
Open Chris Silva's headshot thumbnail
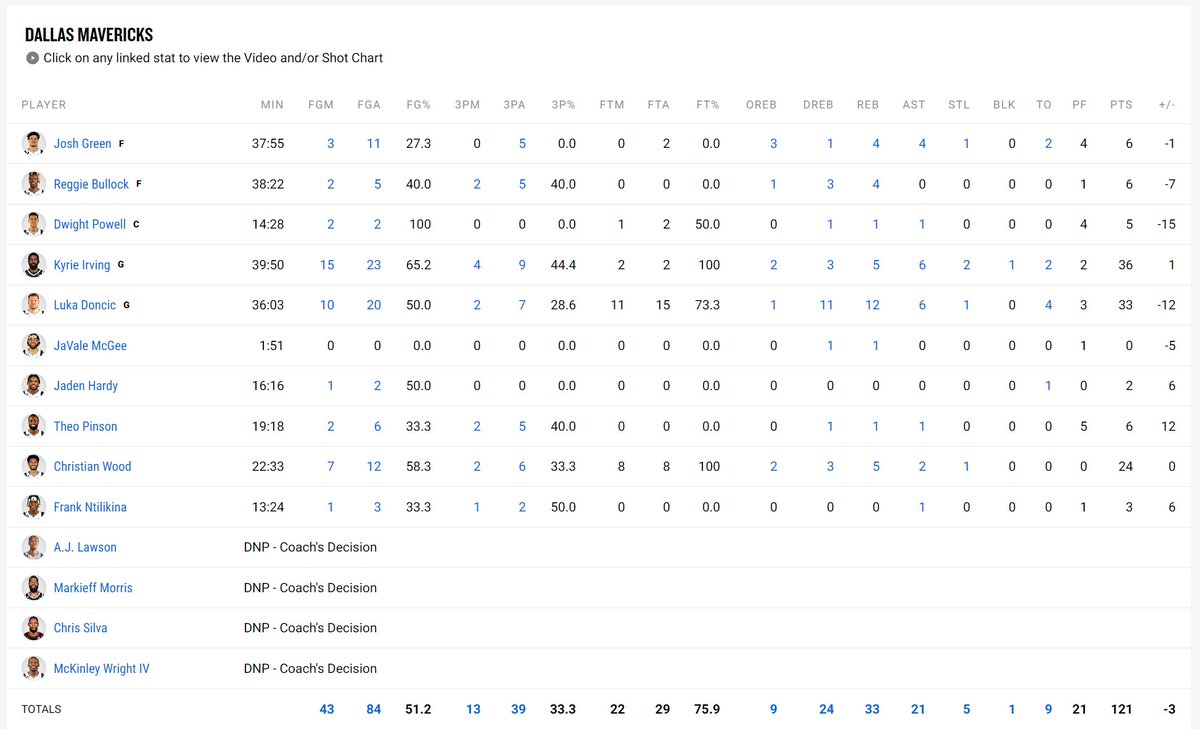(x=34, y=628)
